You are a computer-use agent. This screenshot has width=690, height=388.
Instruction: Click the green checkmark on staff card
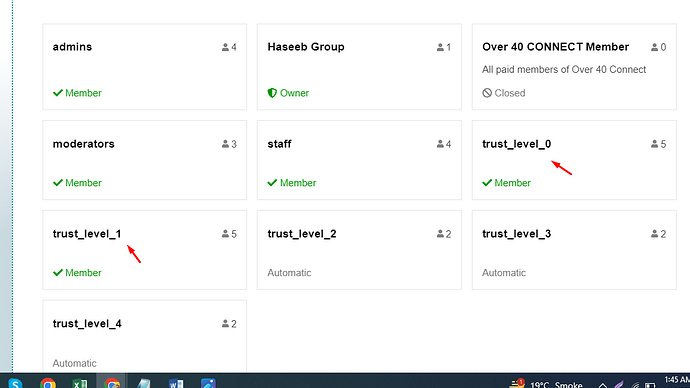[x=272, y=183]
